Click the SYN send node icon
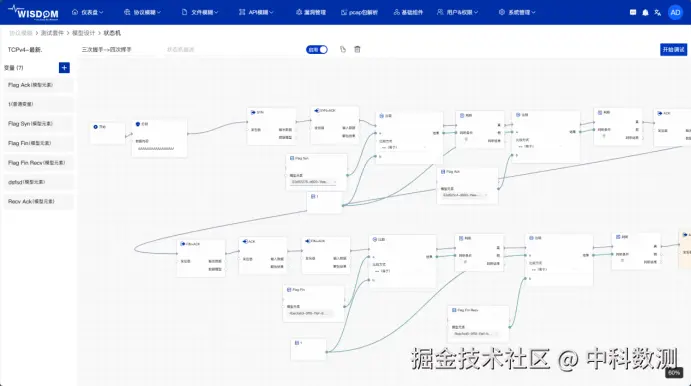Viewport: 692px width, 386px height. tap(253, 112)
